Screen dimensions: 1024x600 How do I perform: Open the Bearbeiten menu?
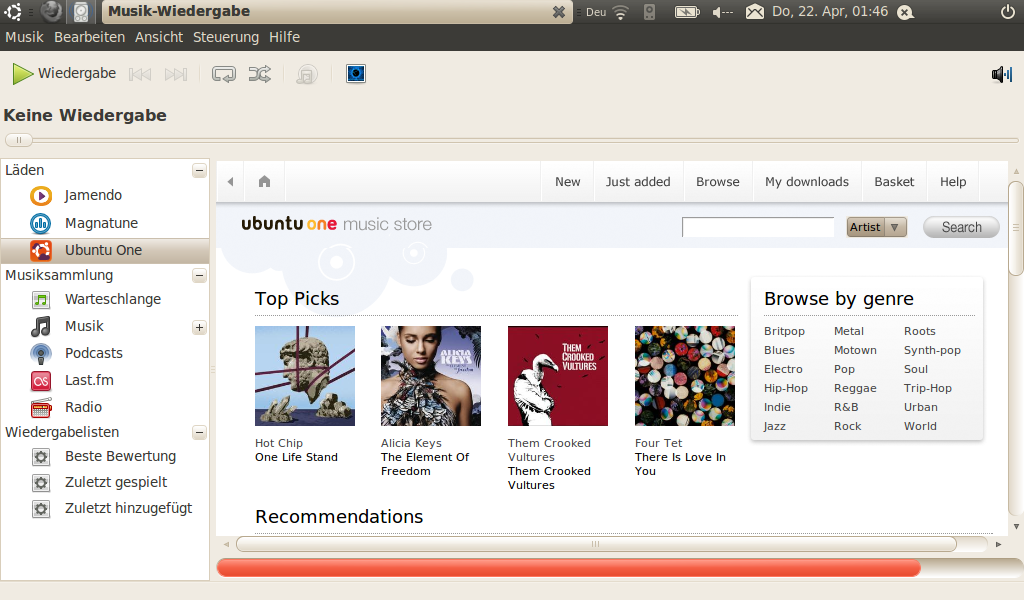(89, 37)
